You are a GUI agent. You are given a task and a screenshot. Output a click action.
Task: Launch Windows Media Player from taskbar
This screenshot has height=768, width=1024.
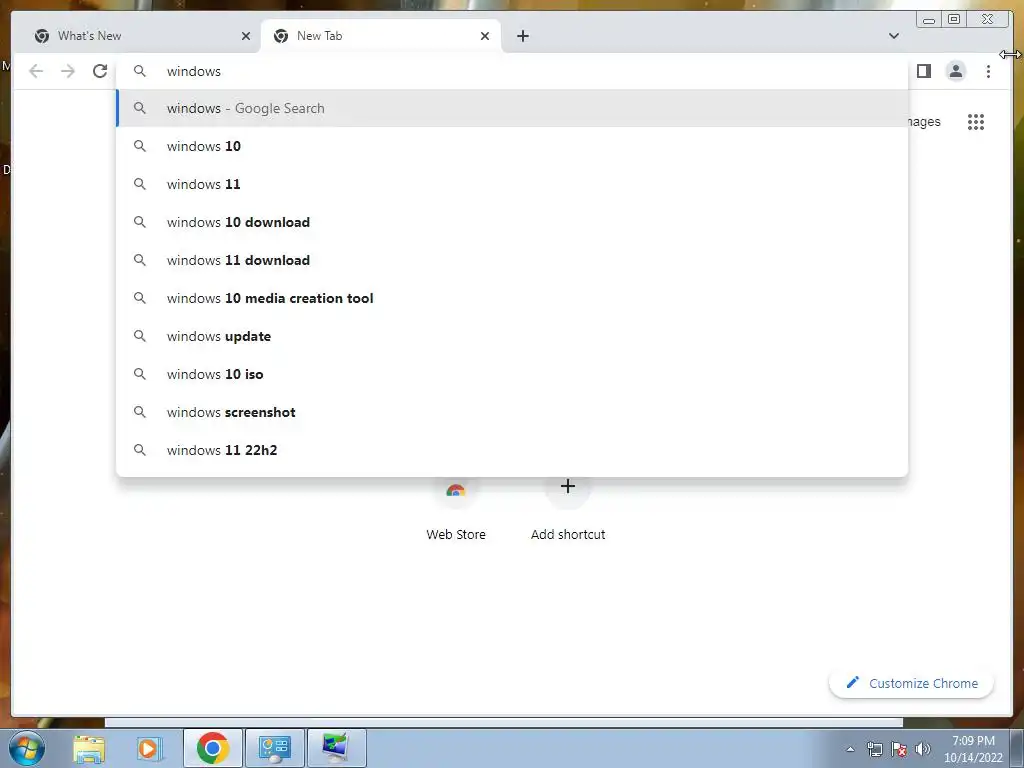click(x=149, y=748)
